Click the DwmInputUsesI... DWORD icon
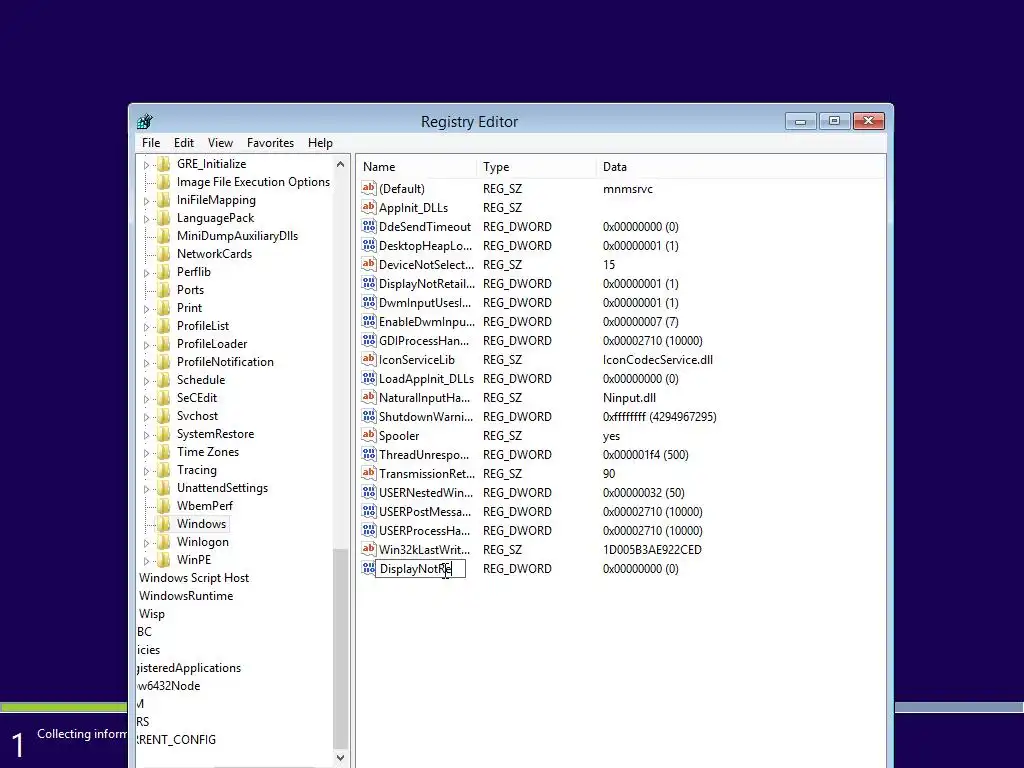Image resolution: width=1024 pixels, height=768 pixels. pyautogui.click(x=368, y=302)
